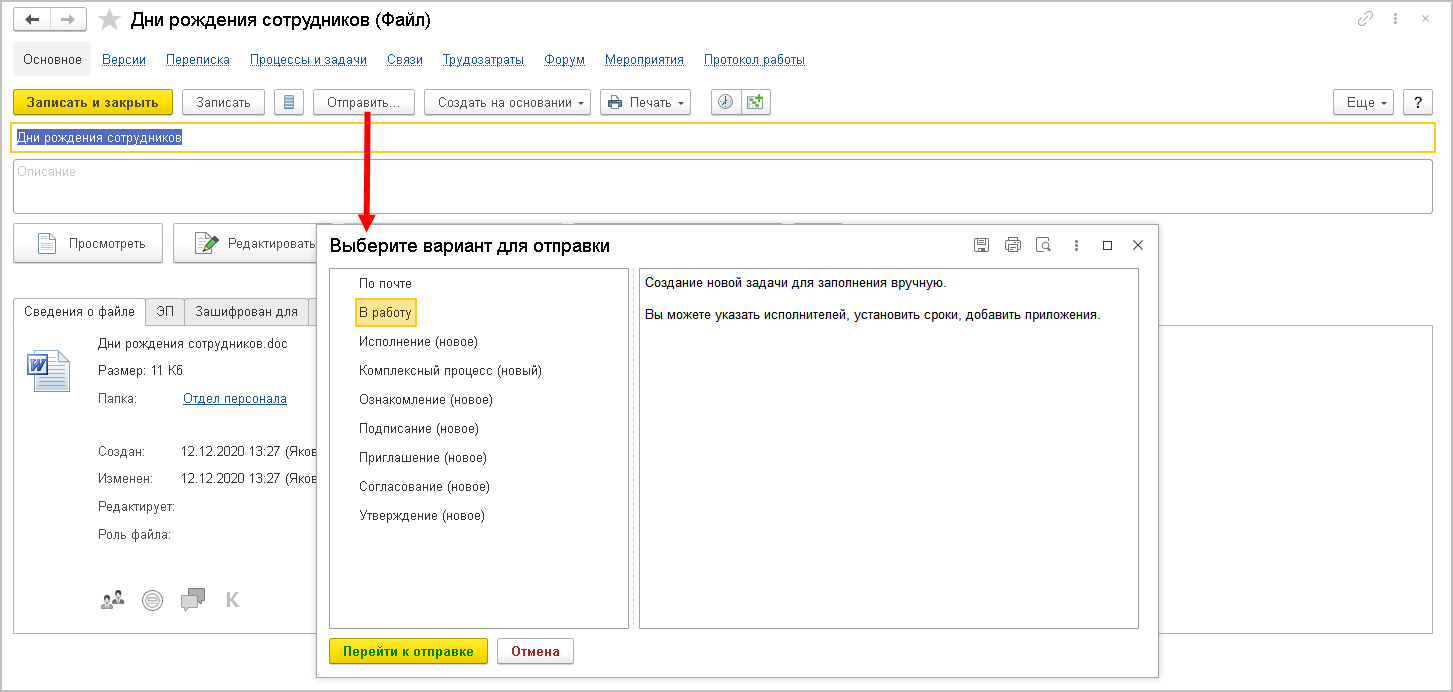1453x692 pixels.
Task: Open the Связи section
Action: click(x=405, y=60)
